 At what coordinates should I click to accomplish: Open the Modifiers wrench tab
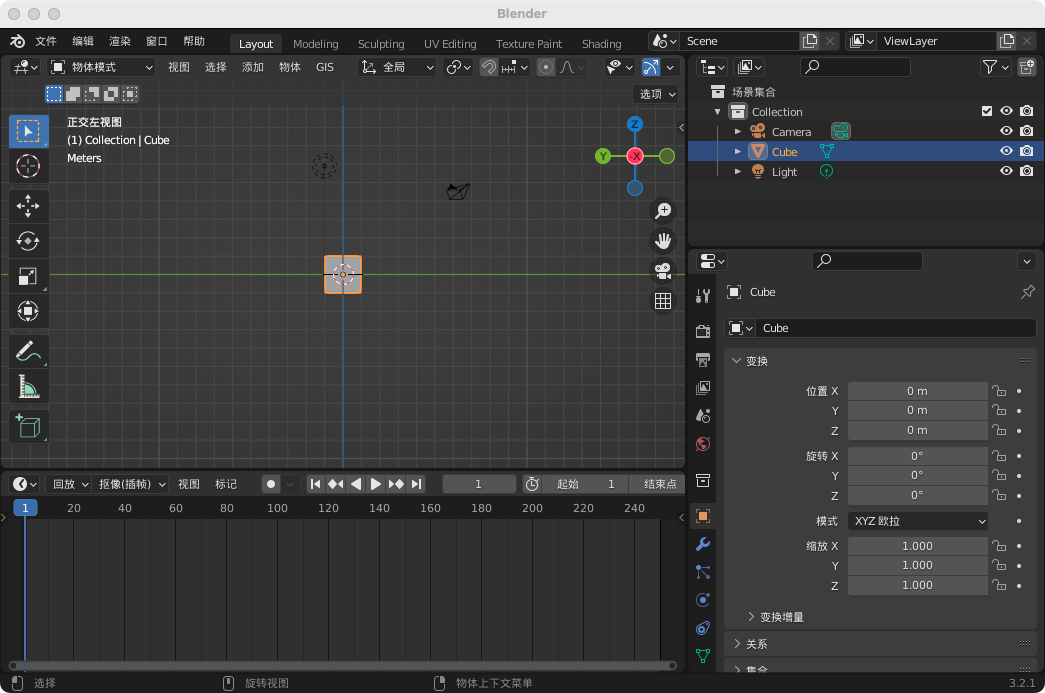click(702, 544)
